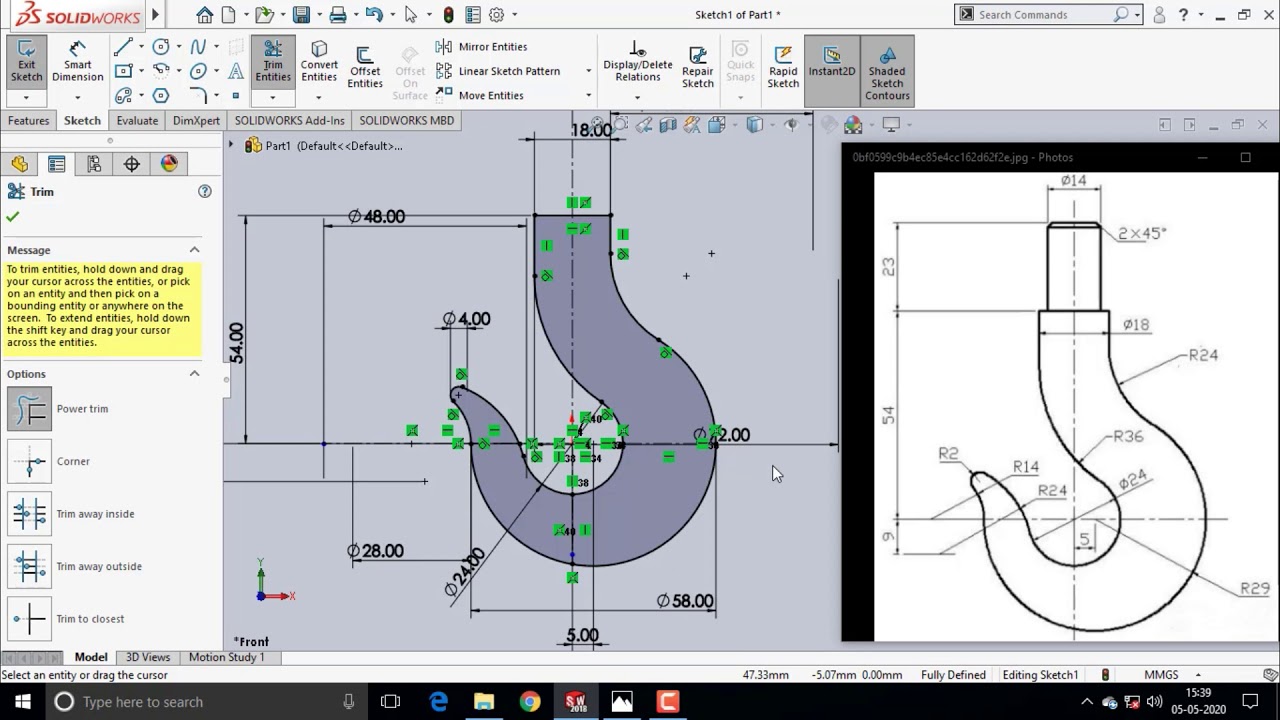The width and height of the screenshot is (1280, 720).
Task: Select the Ellipse sketch tool
Action: (x=198, y=71)
